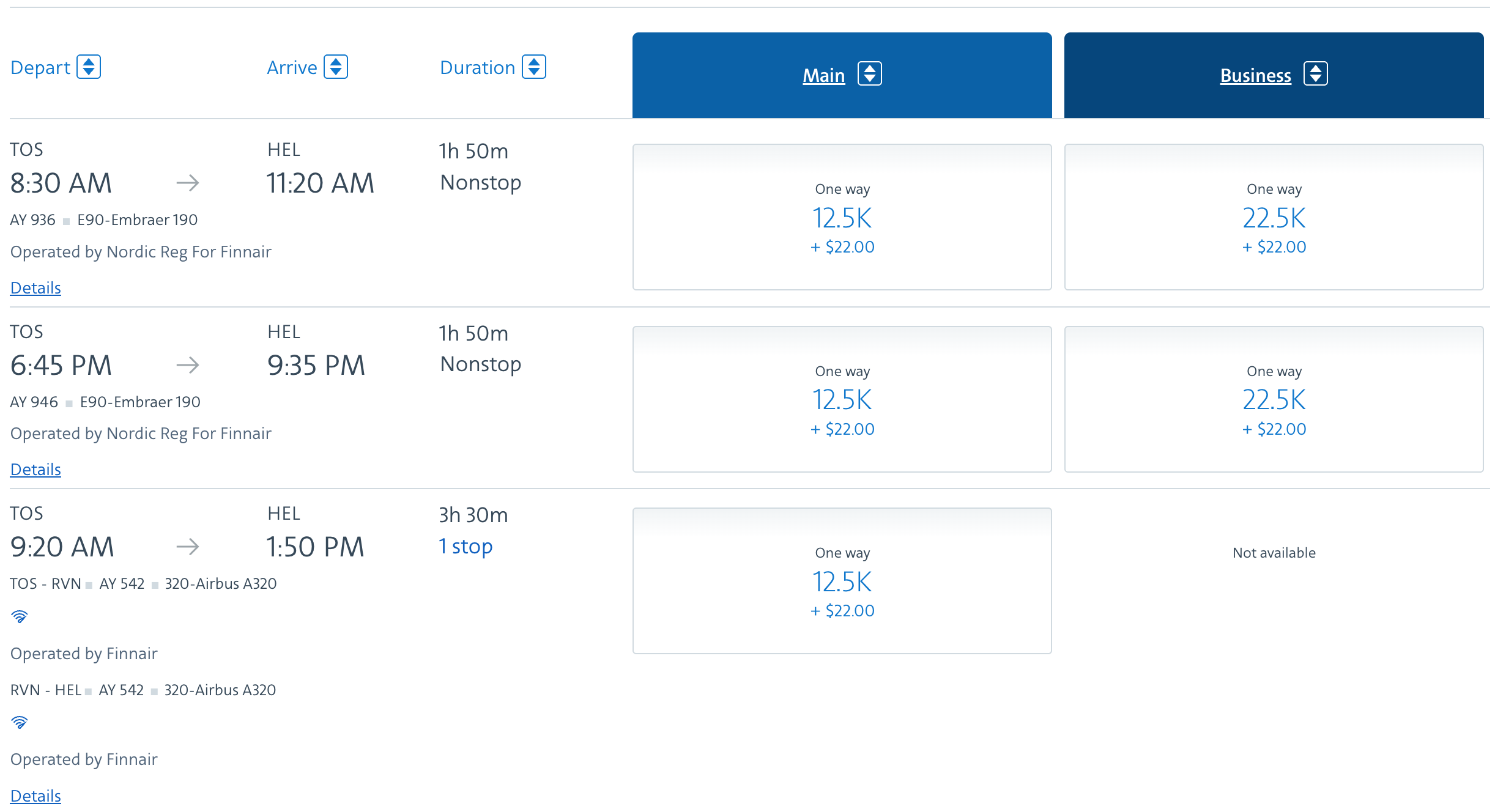1506x812 pixels.
Task: Open the 1 stop layover info link
Action: pos(466,546)
